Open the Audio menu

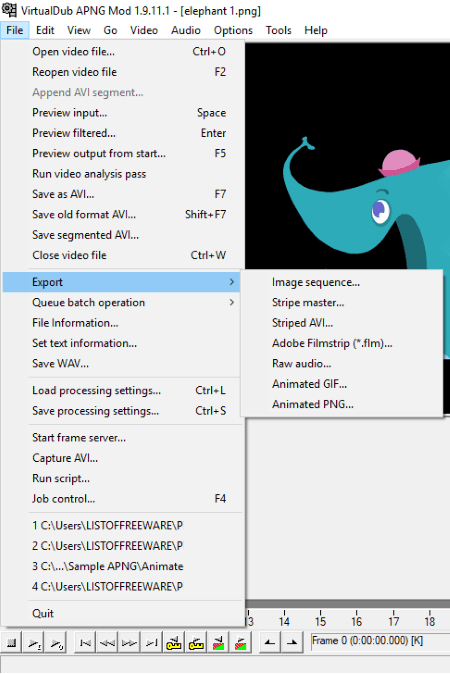(186, 31)
